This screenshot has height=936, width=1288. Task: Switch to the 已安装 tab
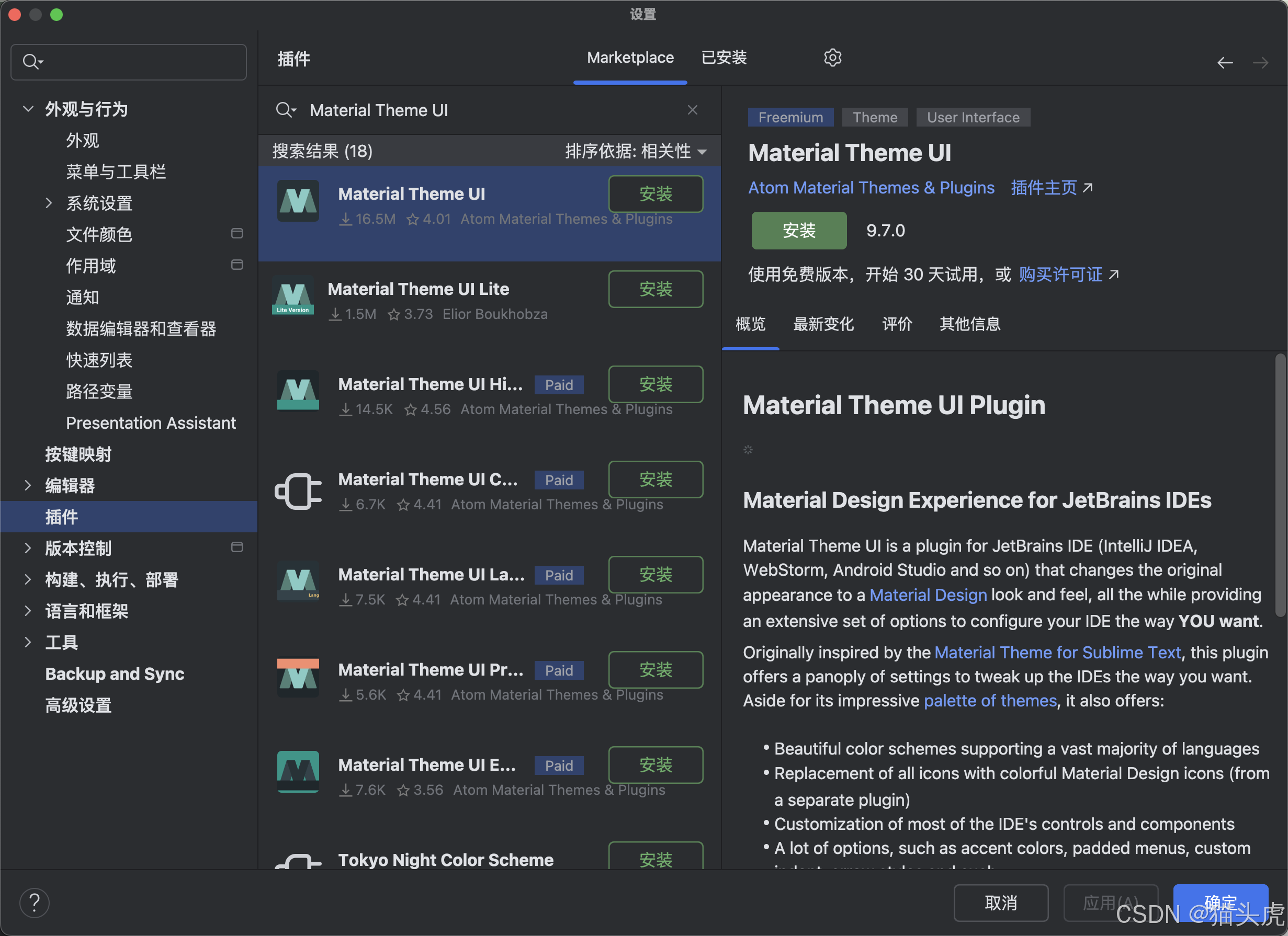724,58
